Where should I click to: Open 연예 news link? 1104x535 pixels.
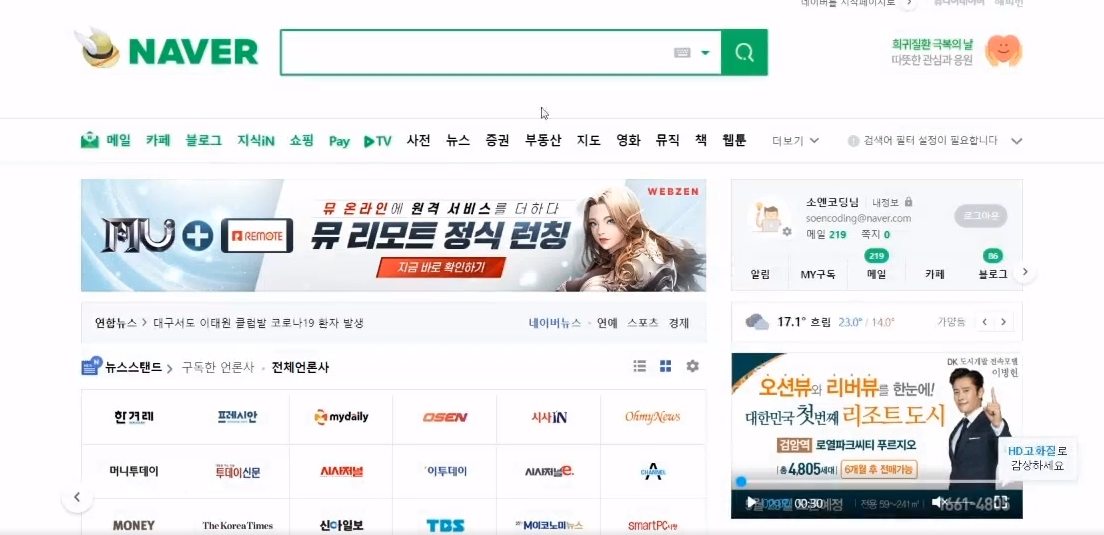pos(607,323)
